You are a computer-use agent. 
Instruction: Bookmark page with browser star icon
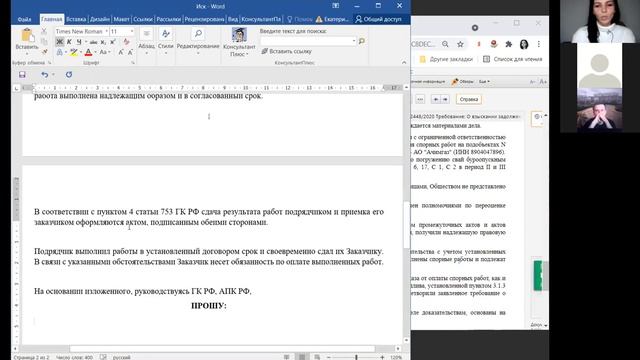point(460,44)
